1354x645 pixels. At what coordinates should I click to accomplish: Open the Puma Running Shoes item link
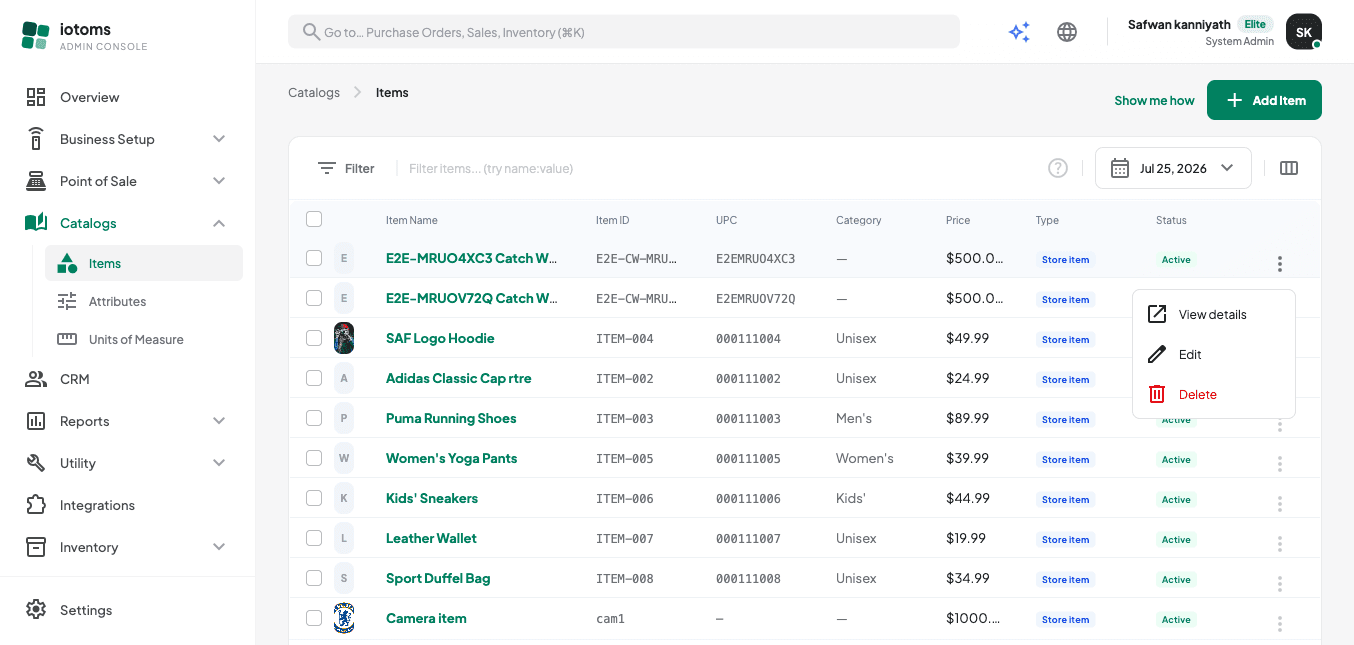coord(451,418)
